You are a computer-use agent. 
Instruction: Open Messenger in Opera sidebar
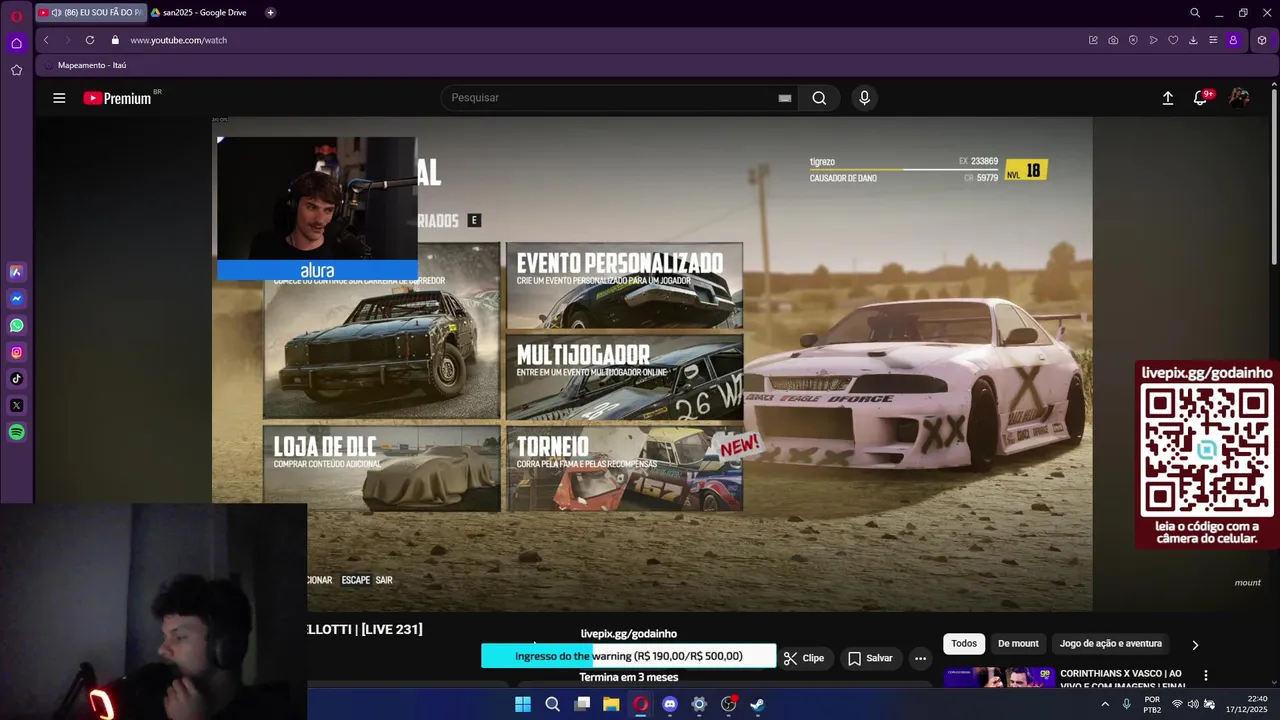[x=16, y=299]
